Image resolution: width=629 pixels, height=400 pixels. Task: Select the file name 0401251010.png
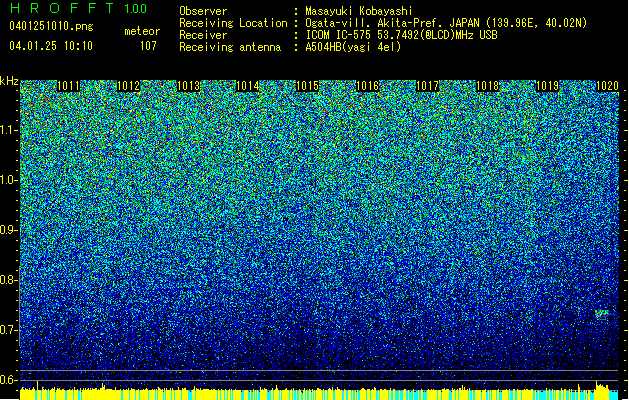tap(51, 26)
